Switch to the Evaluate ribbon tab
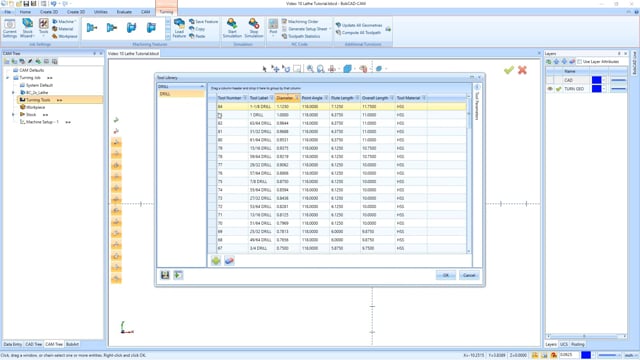The width and height of the screenshot is (640, 360). (124, 12)
